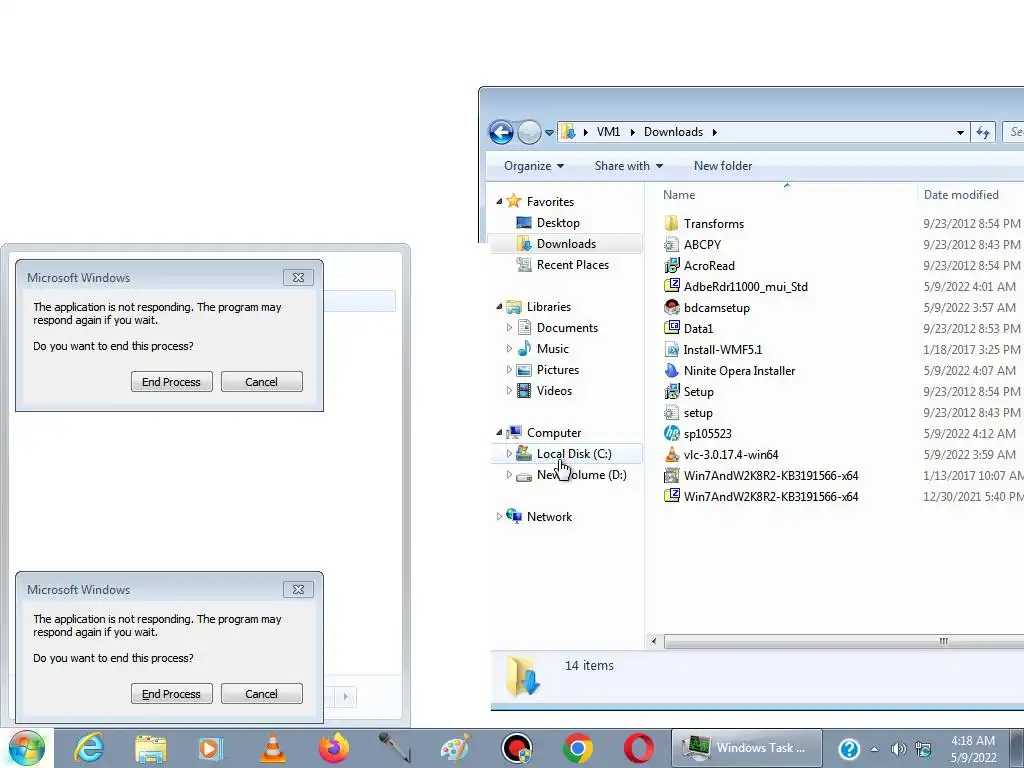Select the capitalized Setup file
Image resolution: width=1024 pixels, height=768 pixels.
click(x=698, y=392)
